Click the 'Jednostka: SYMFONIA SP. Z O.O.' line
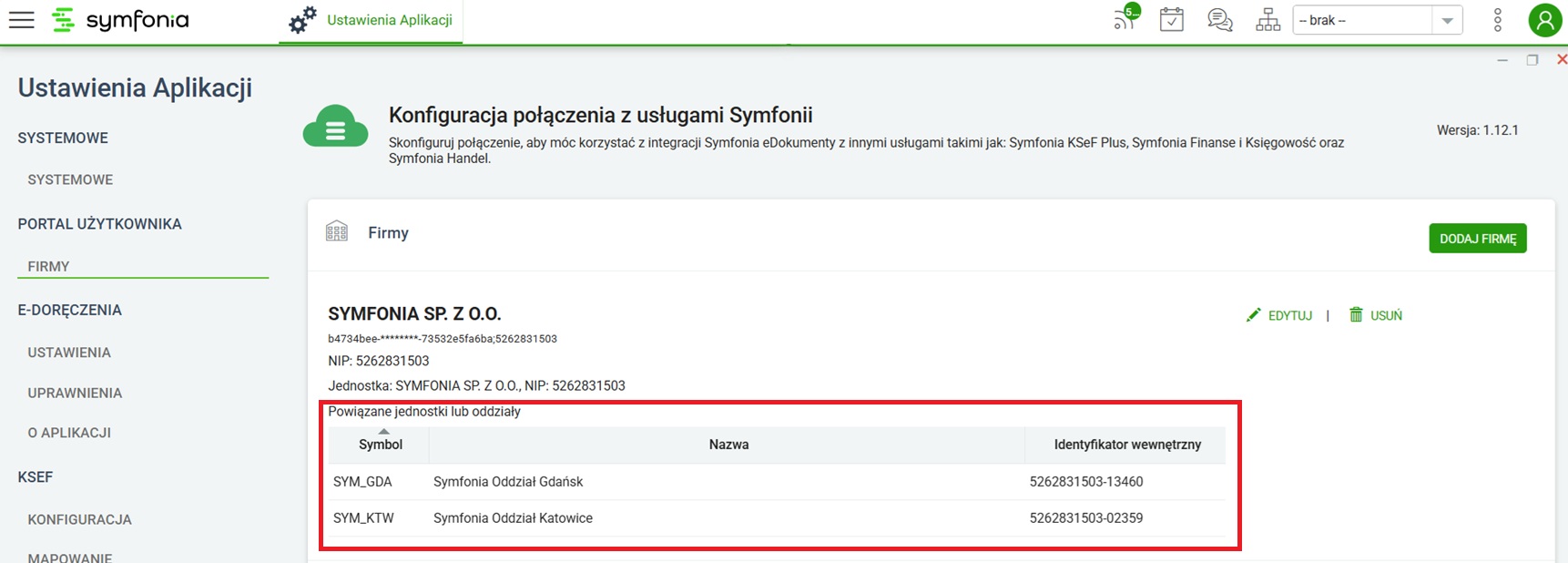1568x563 pixels. point(476,385)
